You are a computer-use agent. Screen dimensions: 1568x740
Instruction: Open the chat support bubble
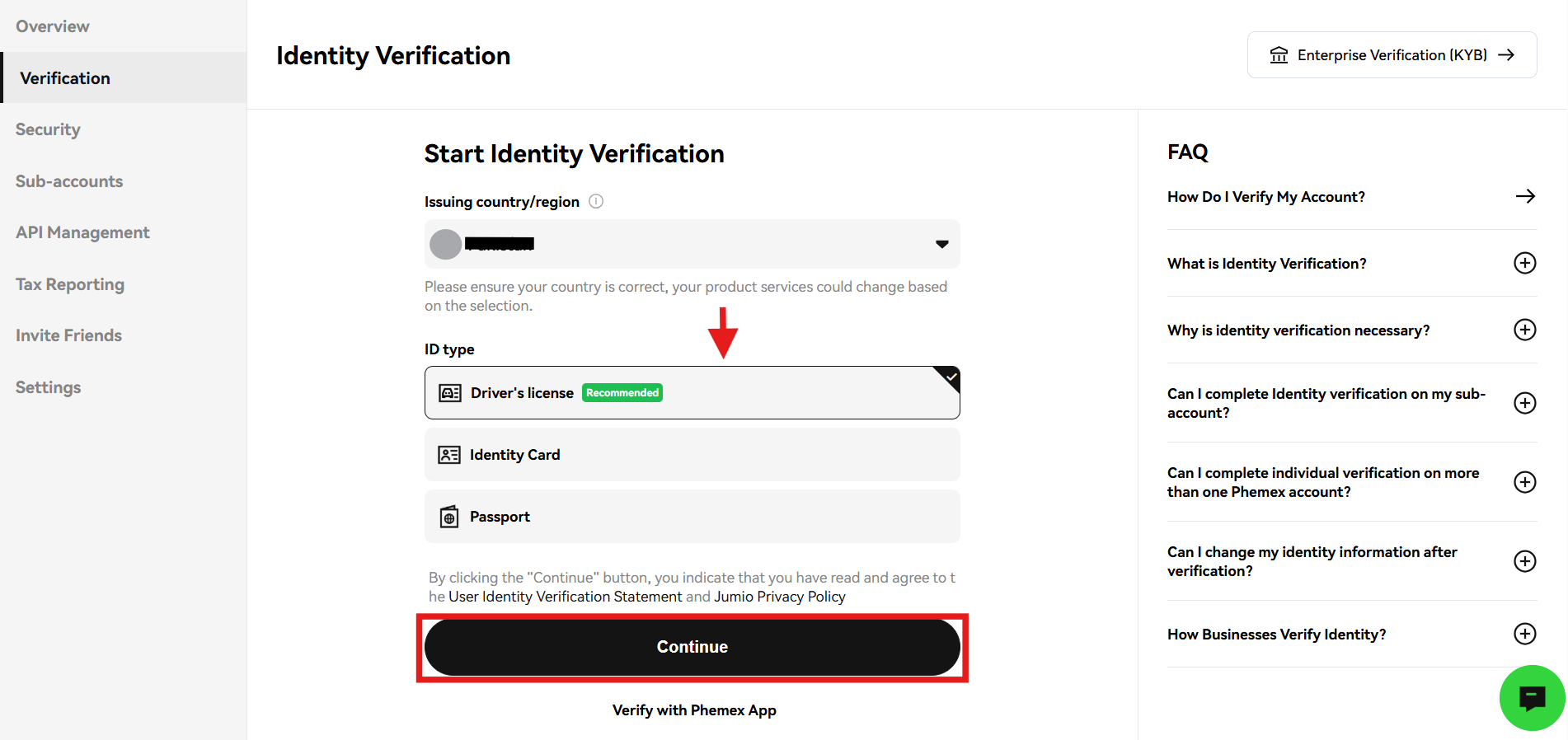tap(1532, 698)
